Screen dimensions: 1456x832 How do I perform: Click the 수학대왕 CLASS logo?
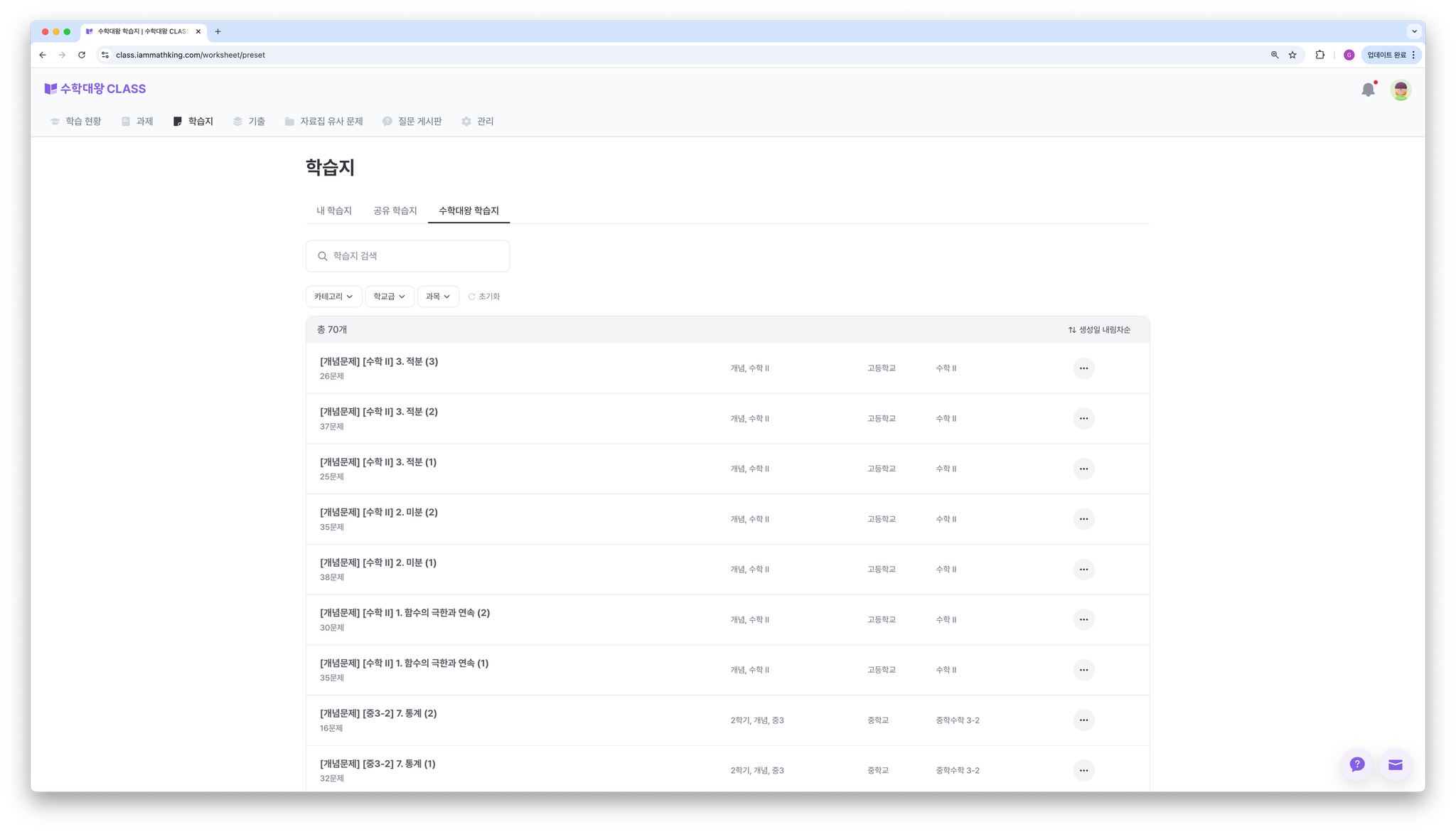(x=95, y=89)
